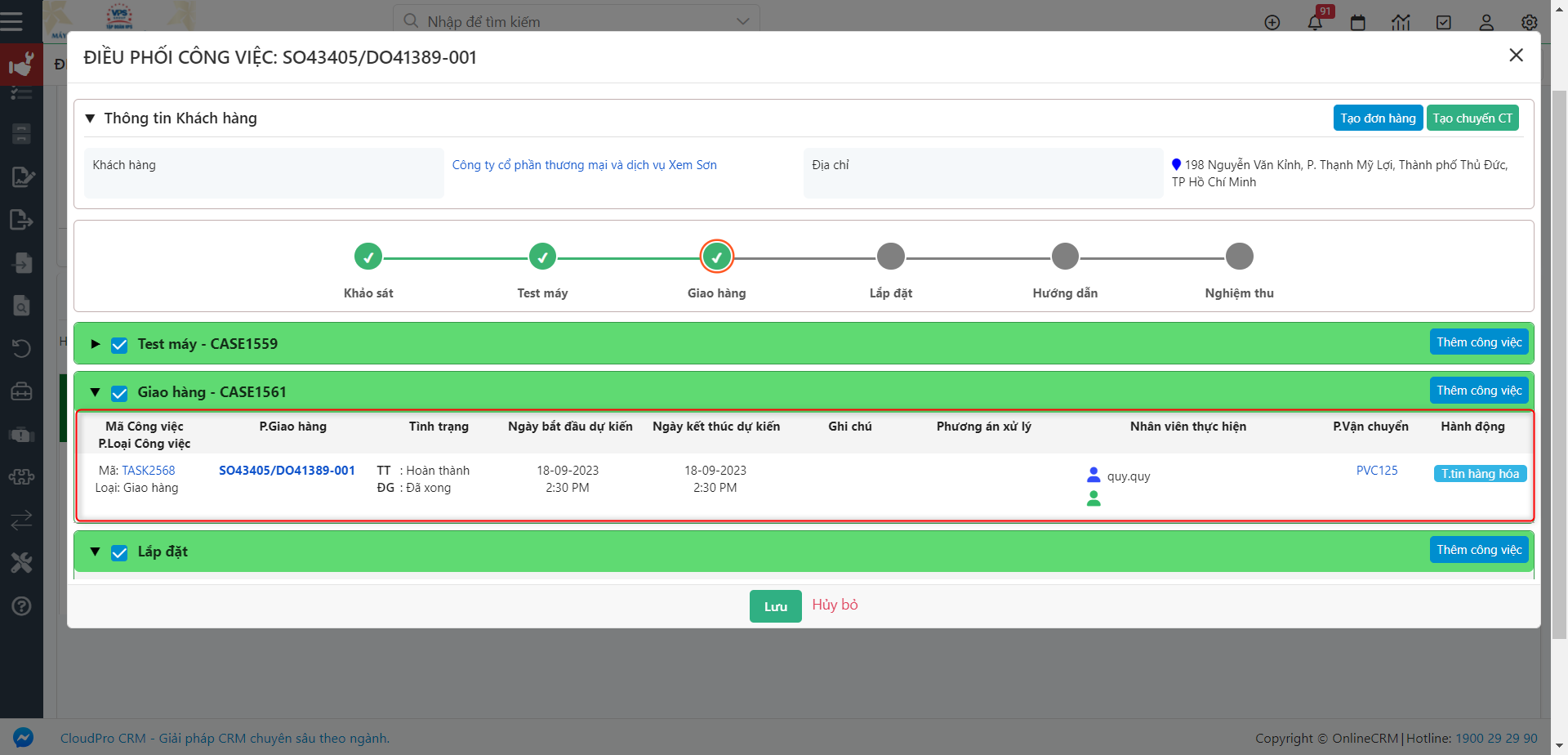The image size is (1568, 755).
Task: Open the TASK2568 task link
Action: [149, 471]
